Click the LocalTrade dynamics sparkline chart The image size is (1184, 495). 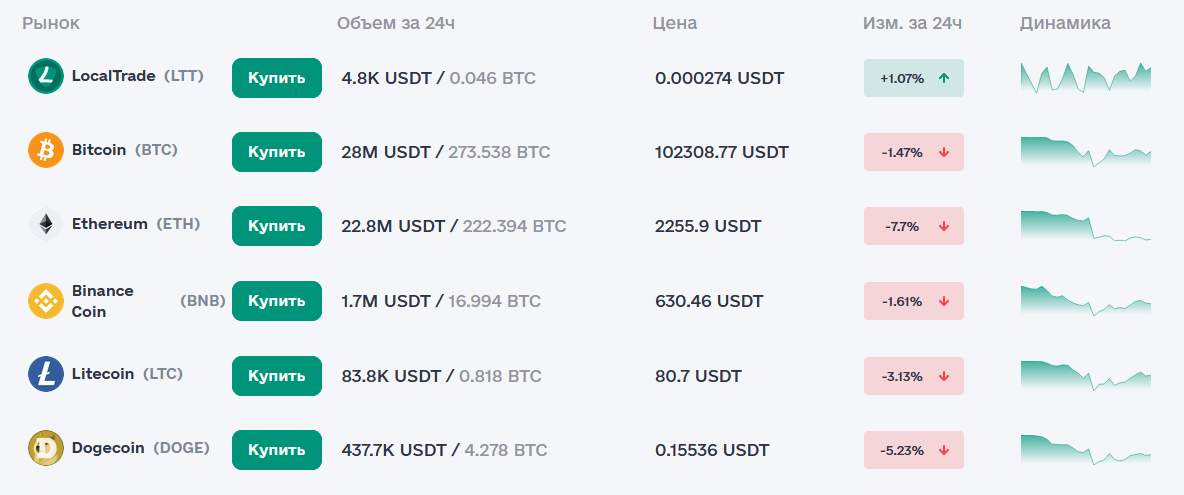tap(1086, 78)
